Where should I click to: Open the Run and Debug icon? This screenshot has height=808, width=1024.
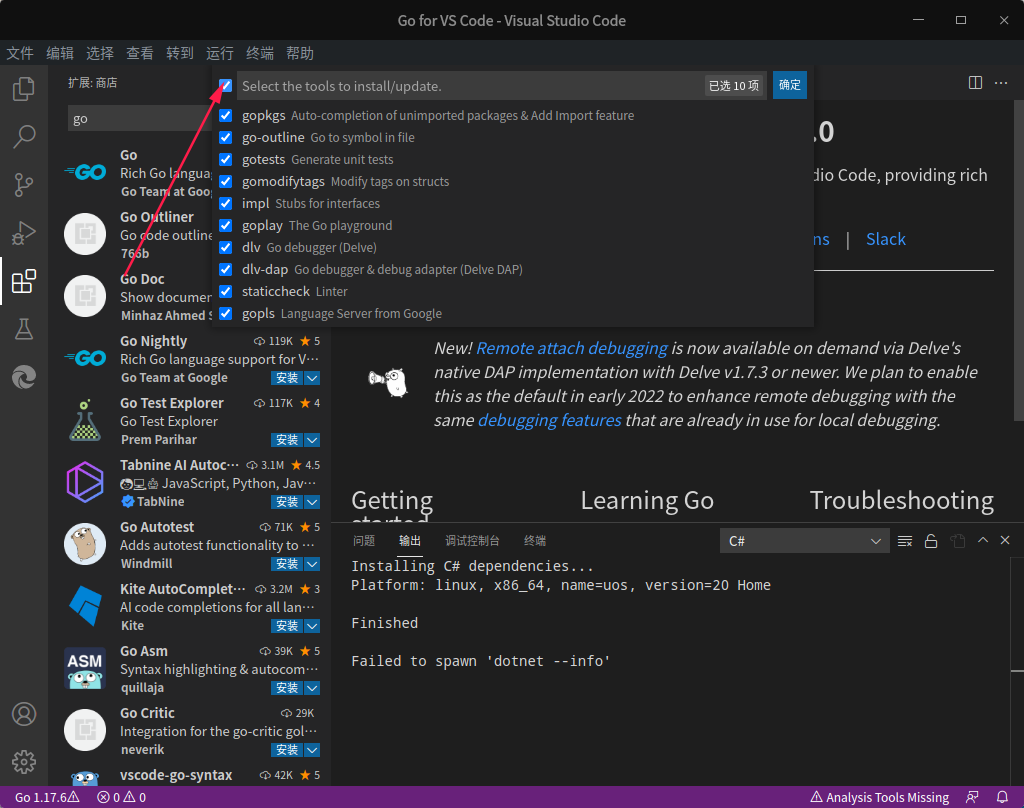[24, 233]
